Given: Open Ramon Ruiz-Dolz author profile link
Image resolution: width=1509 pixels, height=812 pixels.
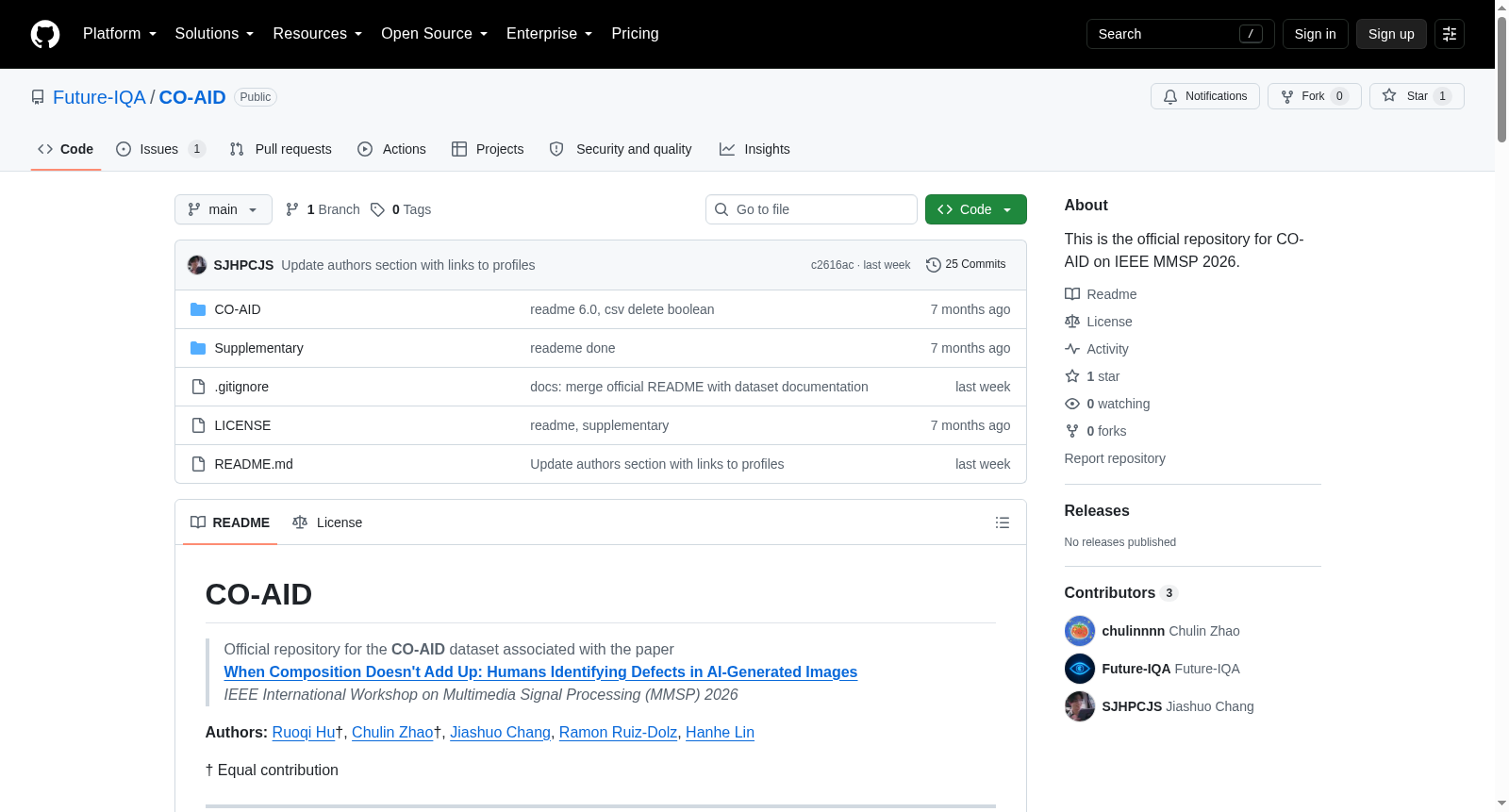Looking at the screenshot, I should 618,732.
